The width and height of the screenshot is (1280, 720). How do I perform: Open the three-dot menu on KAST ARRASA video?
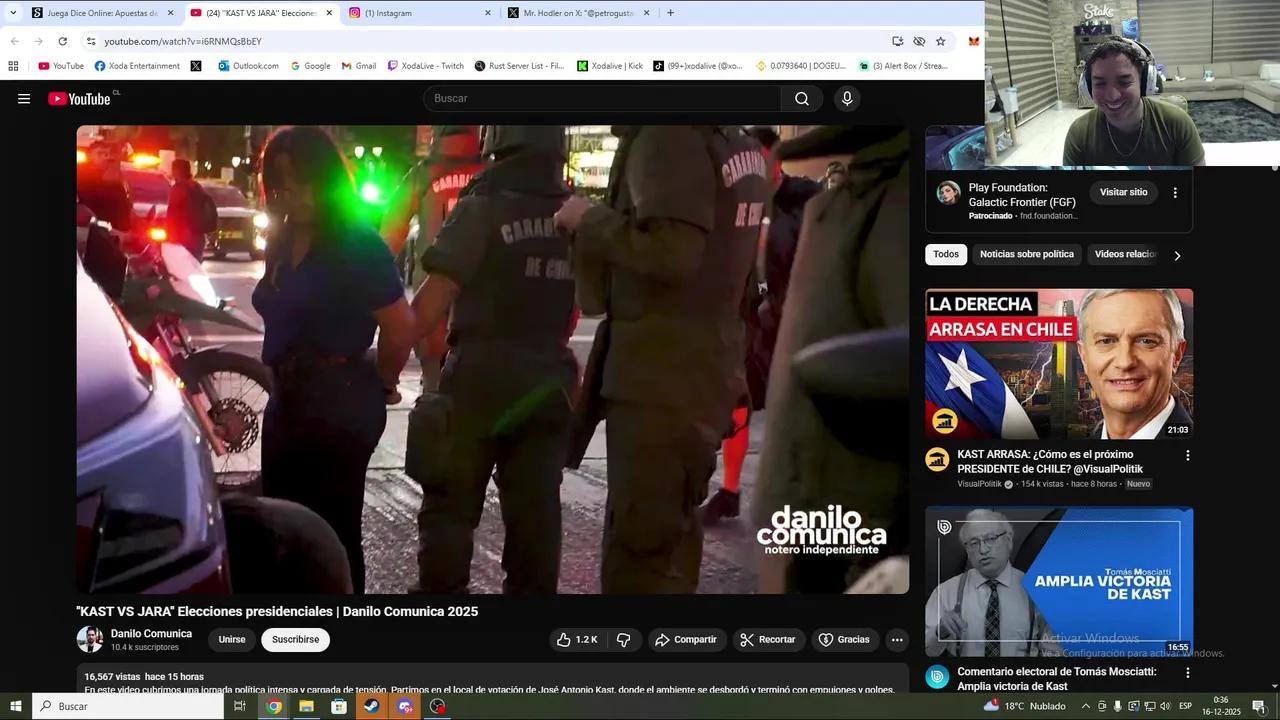click(x=1188, y=455)
